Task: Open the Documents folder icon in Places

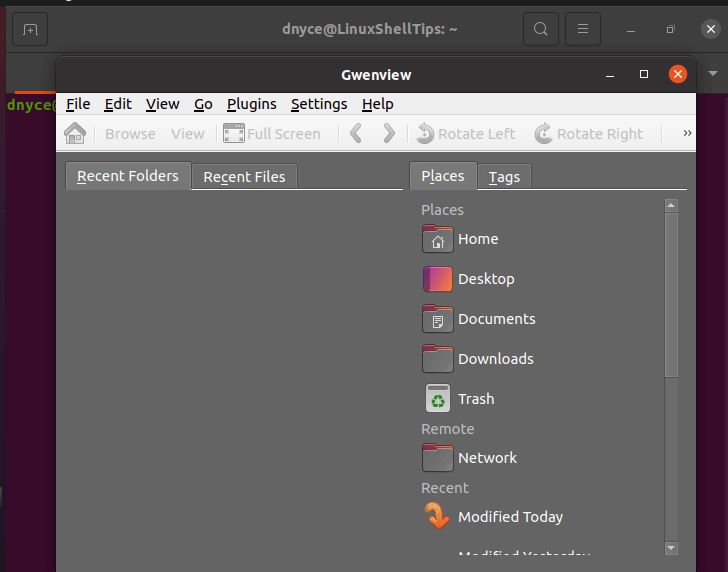Action: (437, 318)
